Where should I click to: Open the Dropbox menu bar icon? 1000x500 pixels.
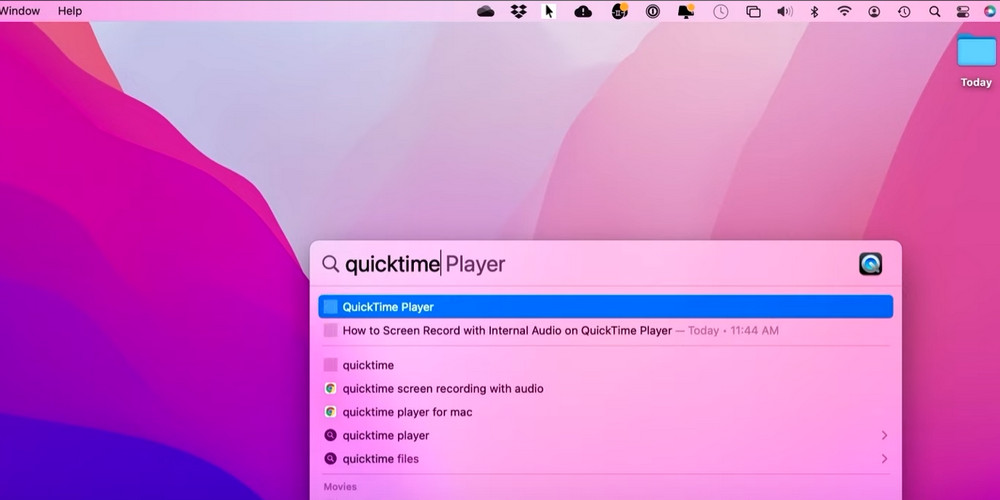click(x=518, y=11)
